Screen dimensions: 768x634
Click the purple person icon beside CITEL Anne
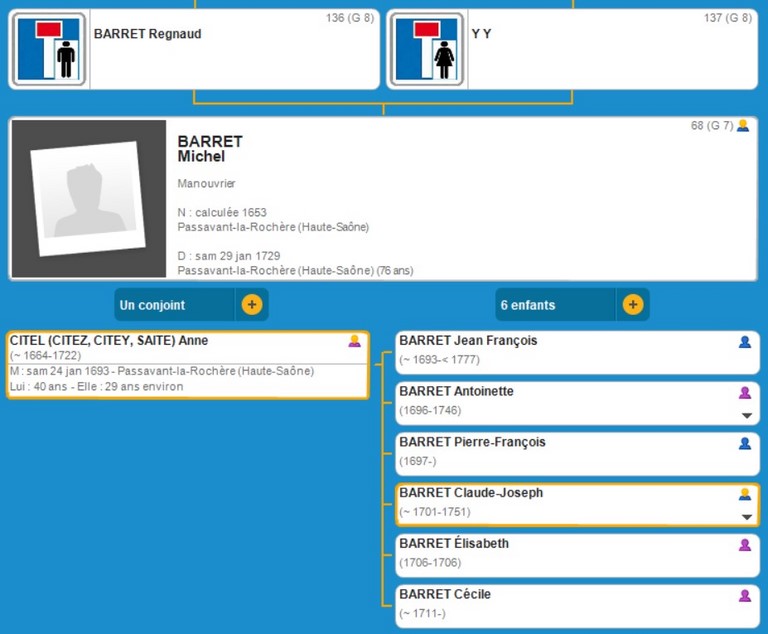coord(354,341)
